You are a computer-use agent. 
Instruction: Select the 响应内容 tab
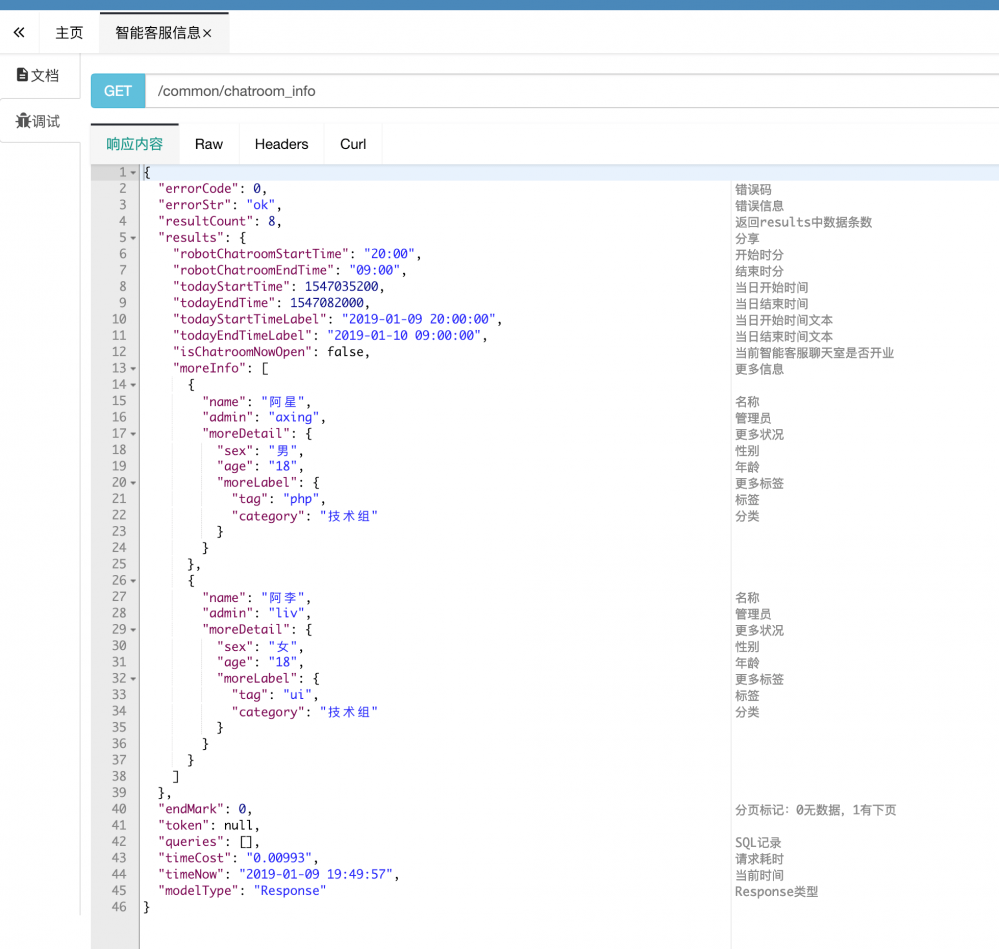click(x=133, y=143)
